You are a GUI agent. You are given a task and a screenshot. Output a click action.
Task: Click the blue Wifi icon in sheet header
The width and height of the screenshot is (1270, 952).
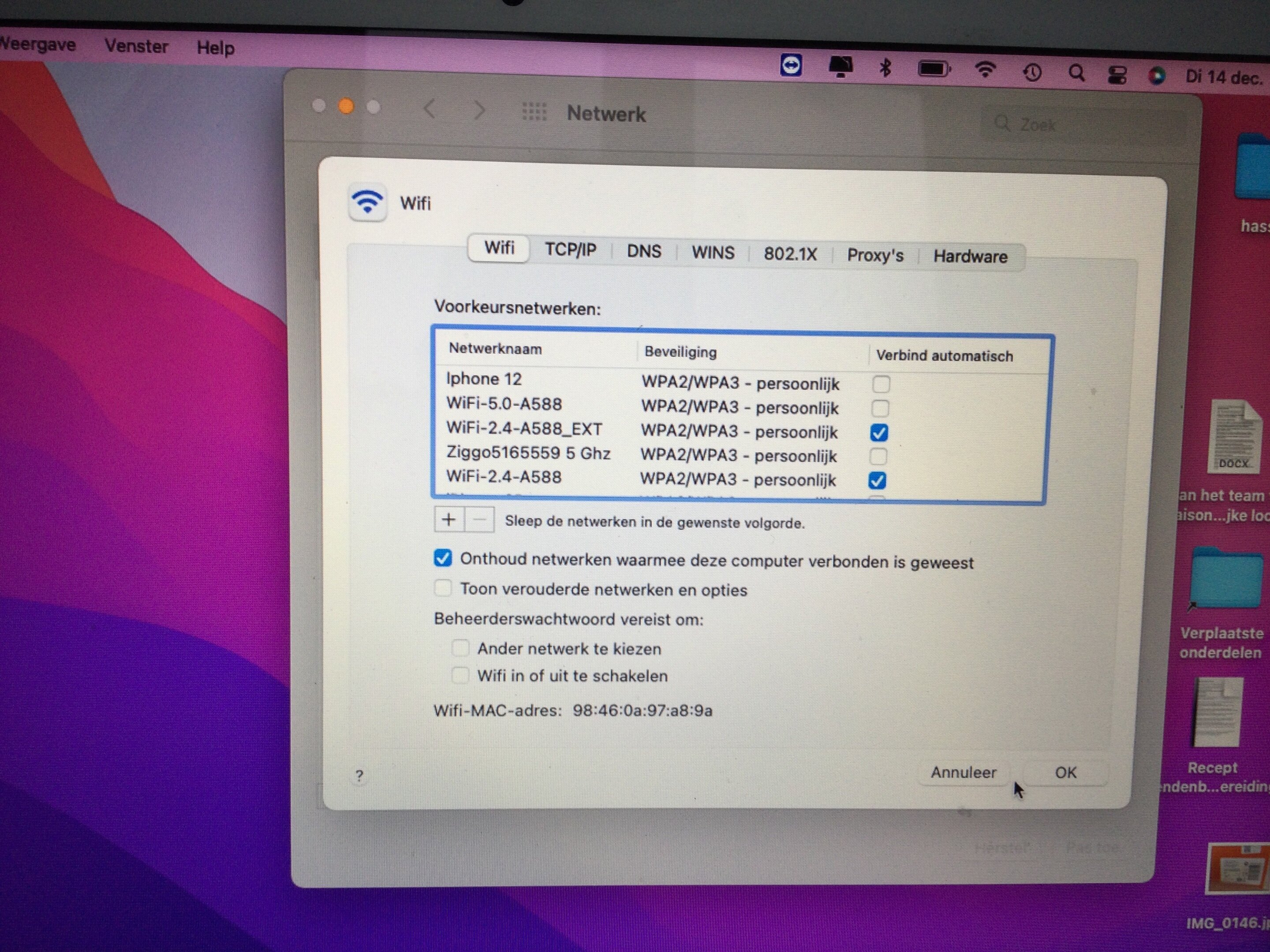[x=367, y=202]
